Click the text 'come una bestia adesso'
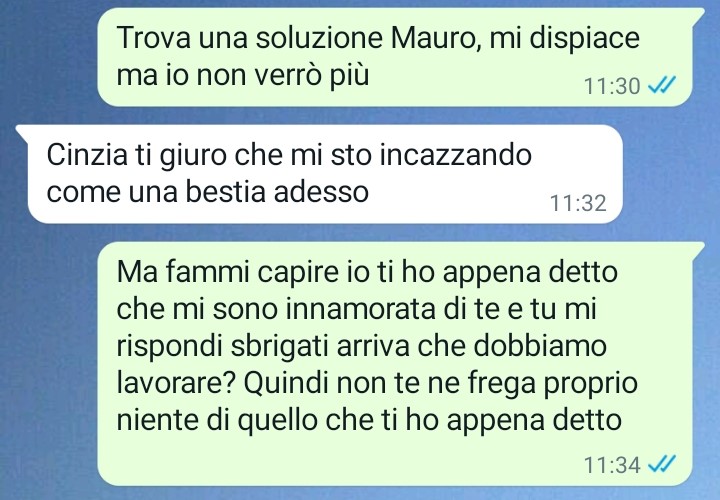The width and height of the screenshot is (720, 500). 208,191
